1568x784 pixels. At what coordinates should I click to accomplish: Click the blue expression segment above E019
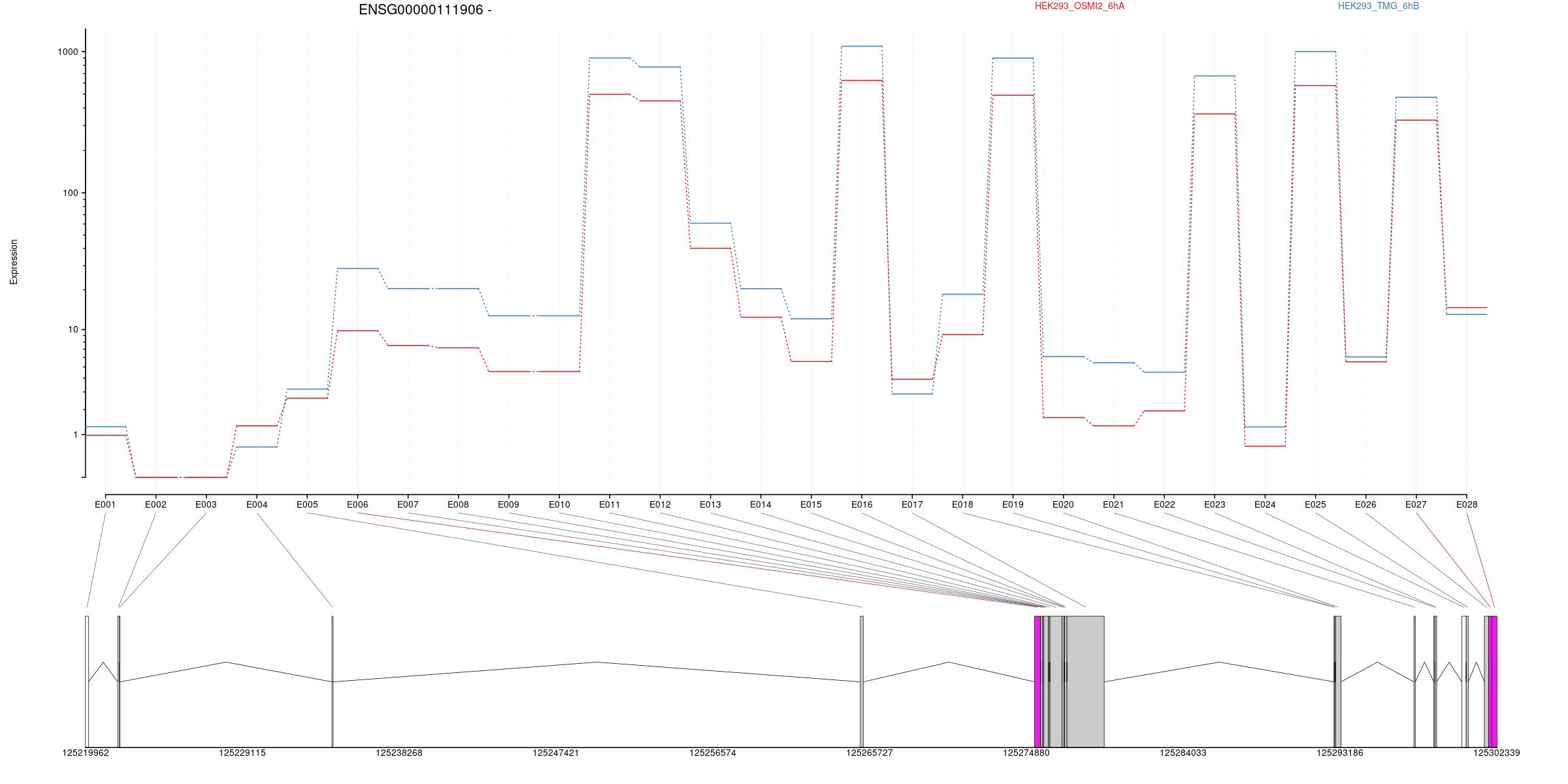pos(1013,58)
